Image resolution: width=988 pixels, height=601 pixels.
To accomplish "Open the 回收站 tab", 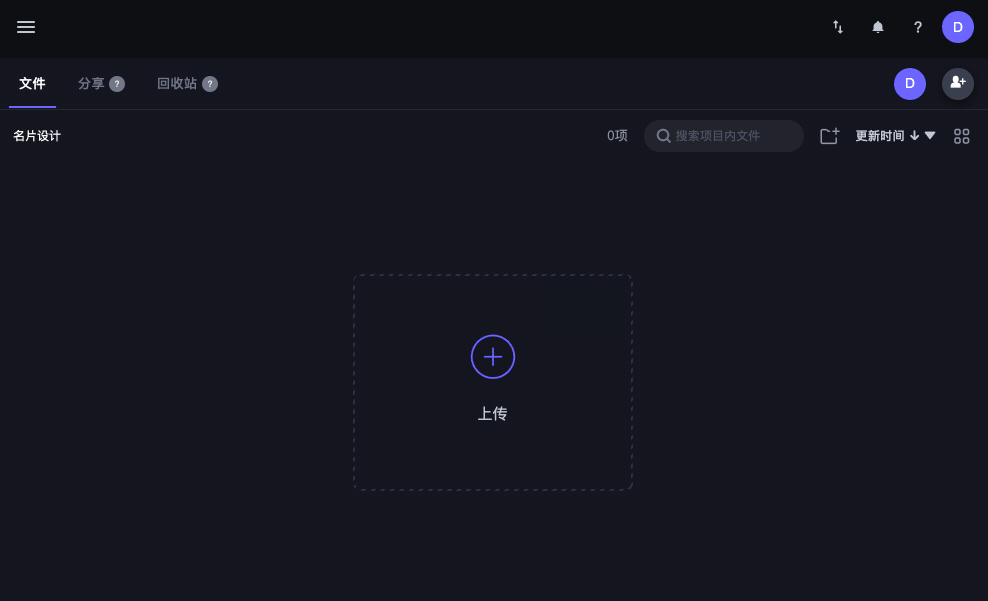I will tap(177, 84).
